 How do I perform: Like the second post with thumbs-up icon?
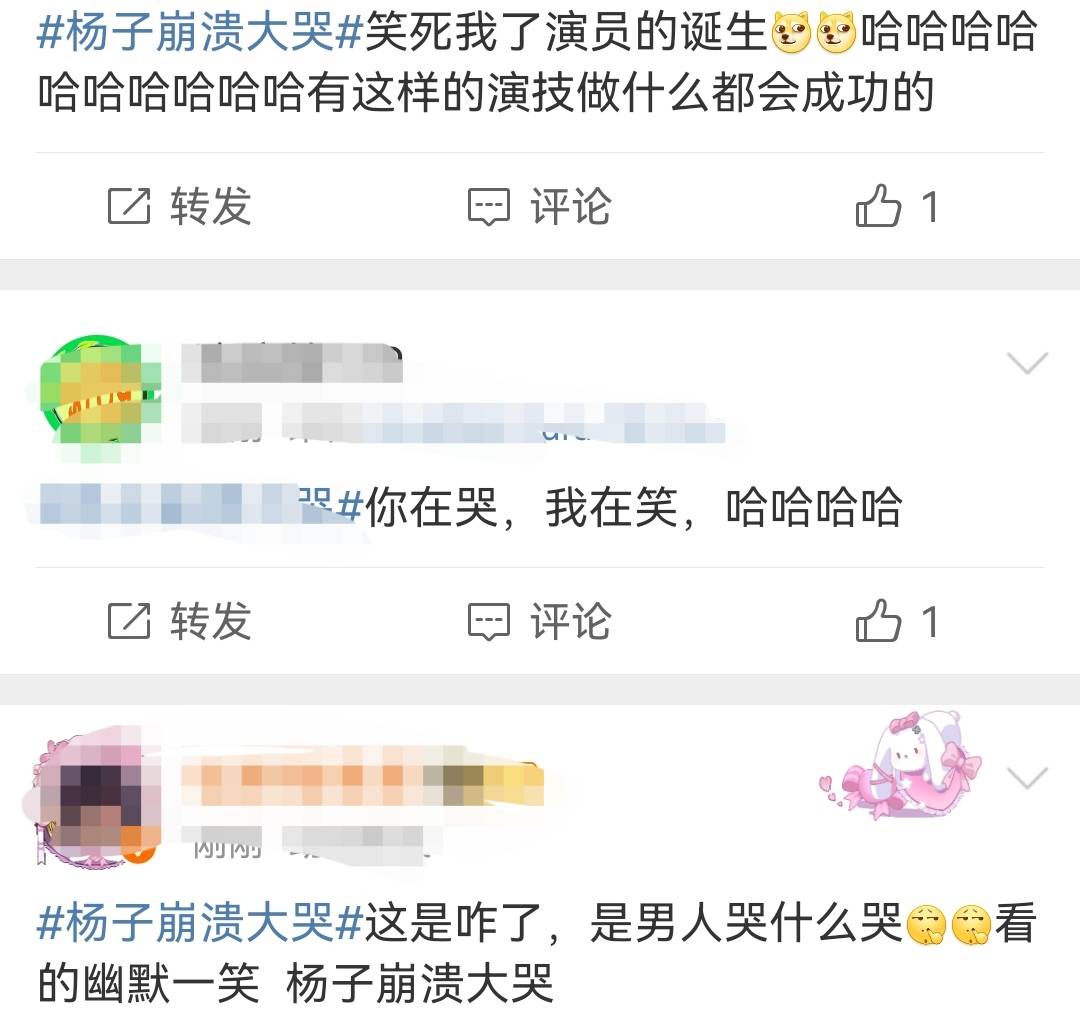878,620
